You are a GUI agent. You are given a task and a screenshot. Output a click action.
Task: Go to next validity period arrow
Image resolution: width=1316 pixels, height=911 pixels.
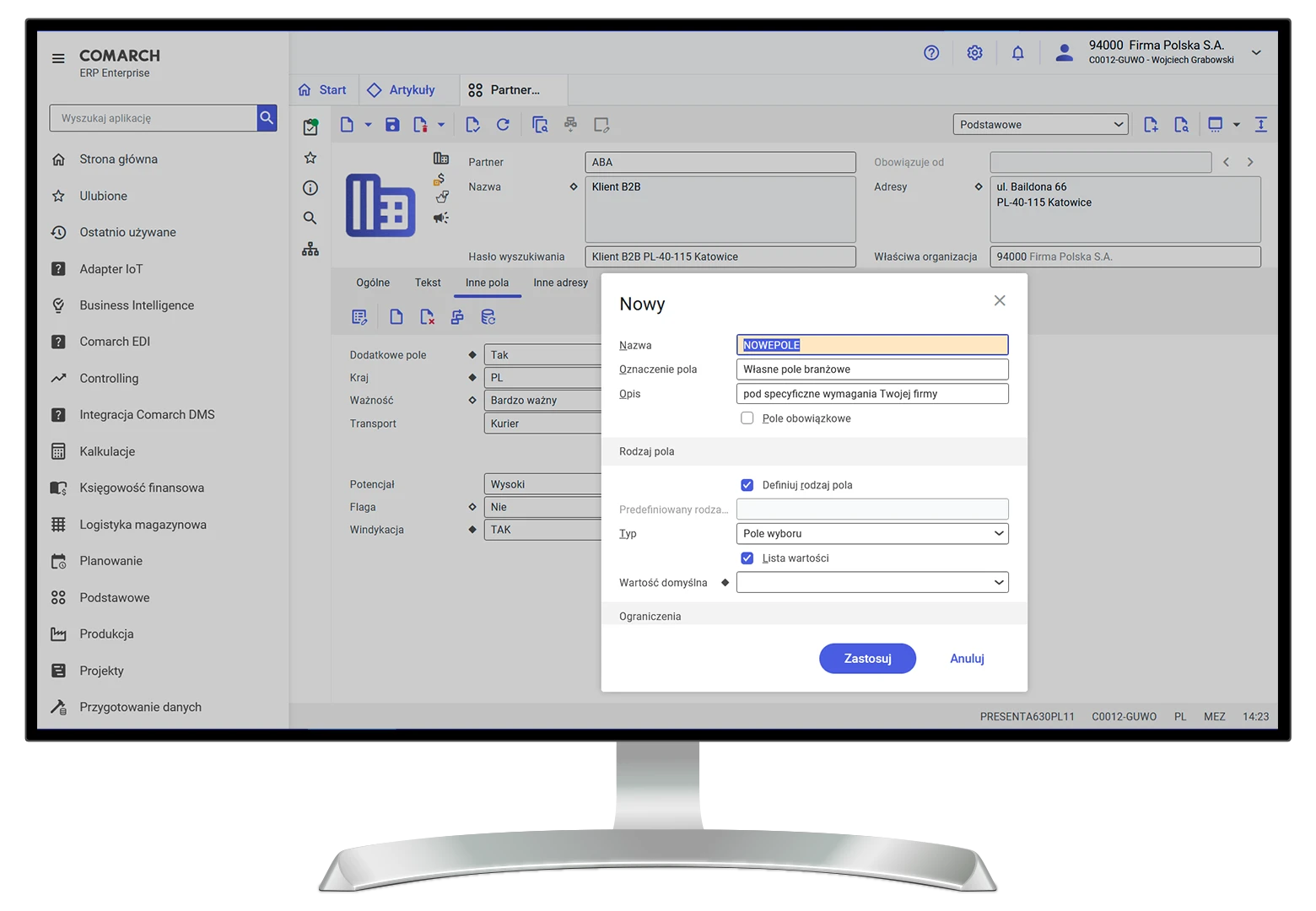point(1250,162)
